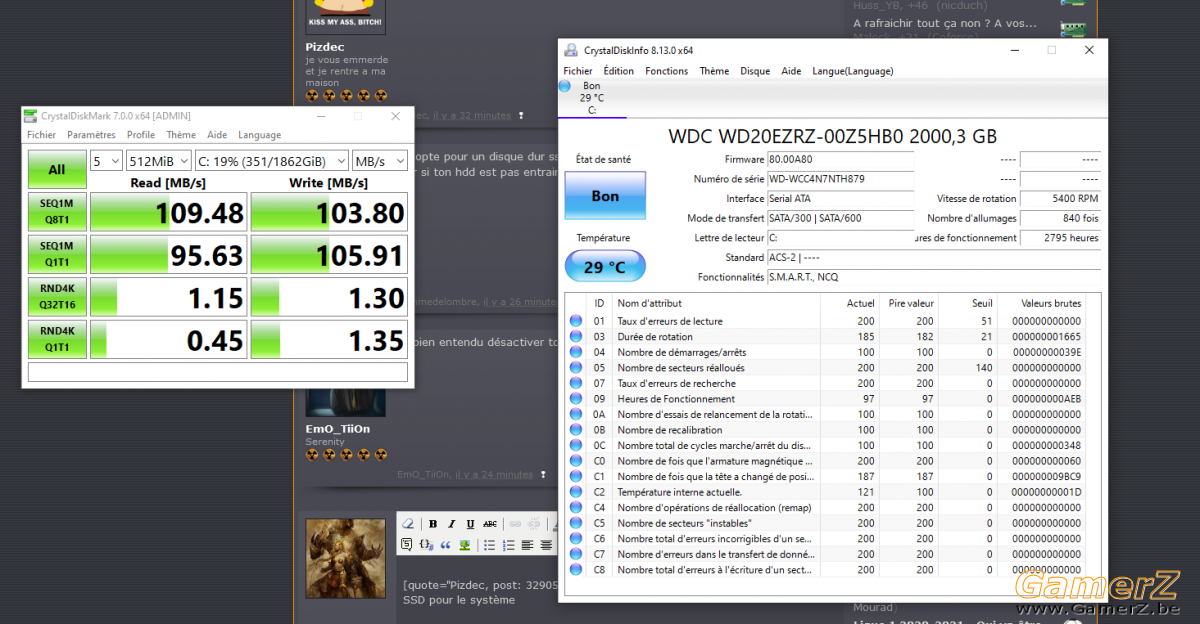Viewport: 1200px width, 624px height.
Task: Click the green All benchmark button
Action: coord(57,170)
